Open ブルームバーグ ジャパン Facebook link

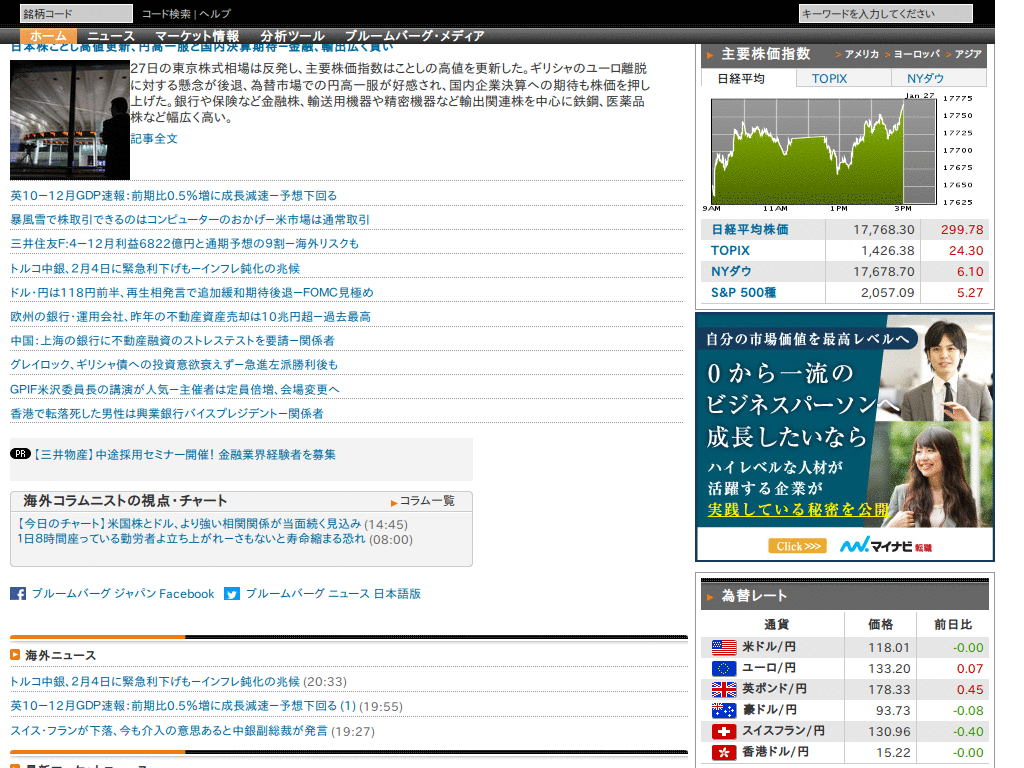[x=123, y=594]
